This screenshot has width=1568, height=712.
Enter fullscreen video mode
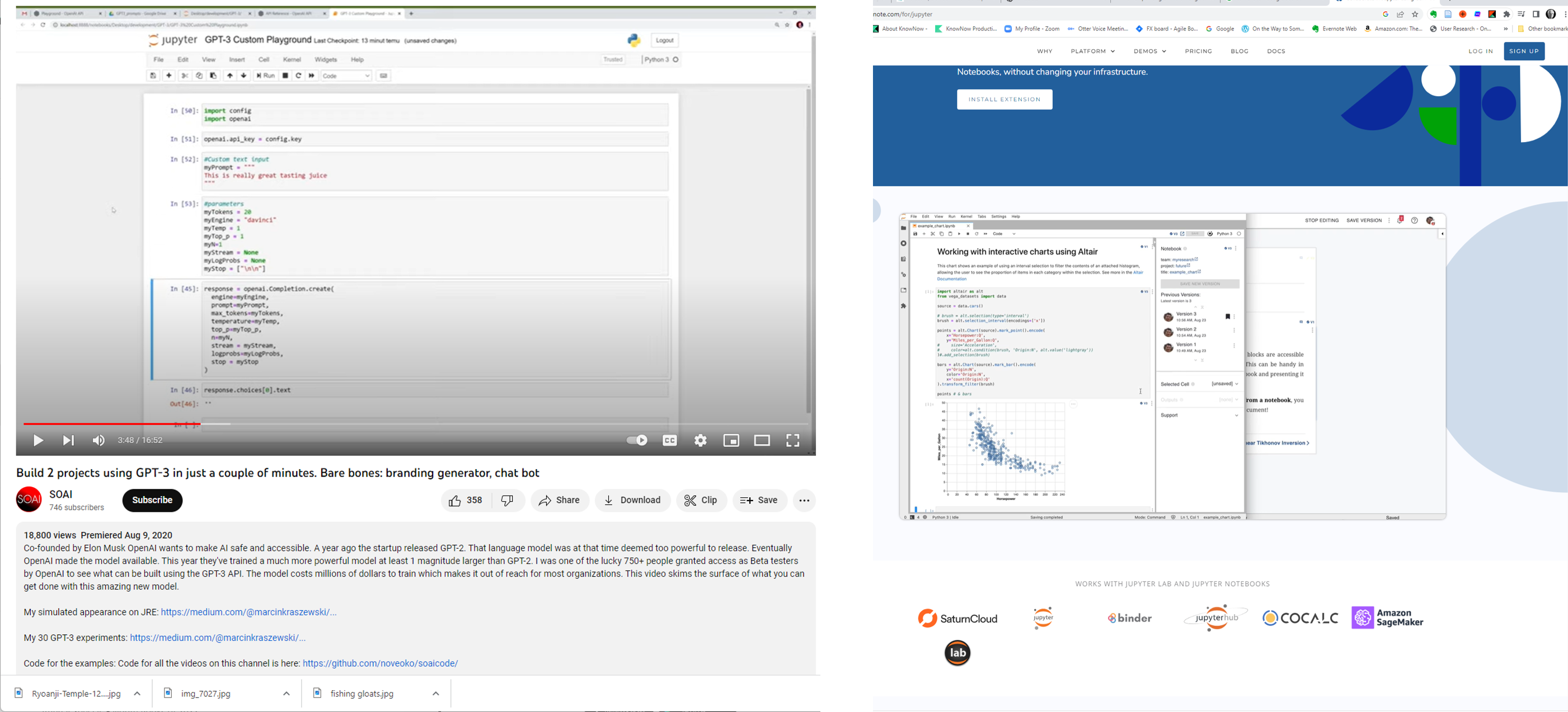pos(792,441)
